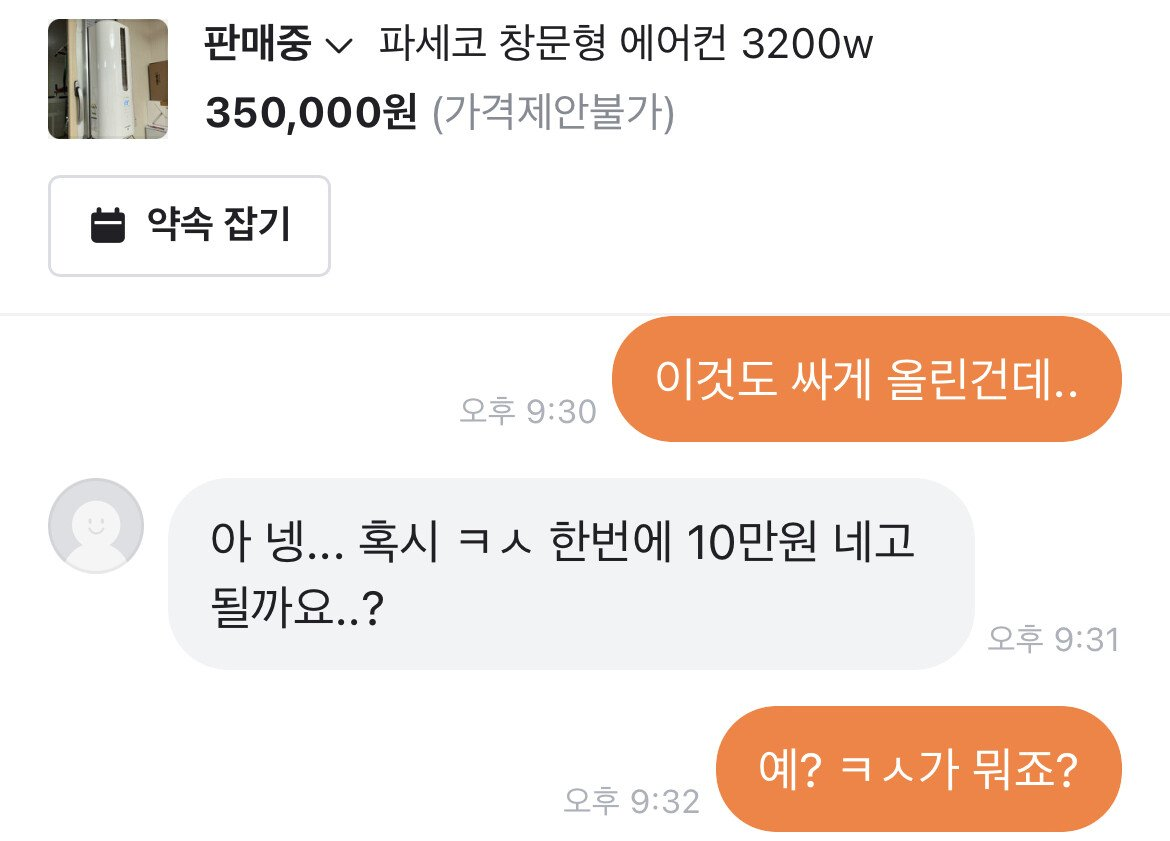Select the 예? ㅋㅅ가 뭐죠? message bubble
The image size is (1170, 841).
point(919,769)
